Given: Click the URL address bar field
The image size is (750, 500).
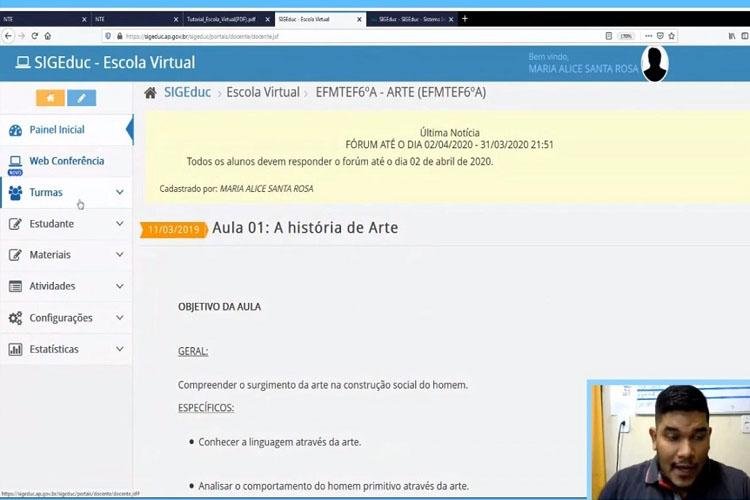Looking at the screenshot, I should 354,36.
